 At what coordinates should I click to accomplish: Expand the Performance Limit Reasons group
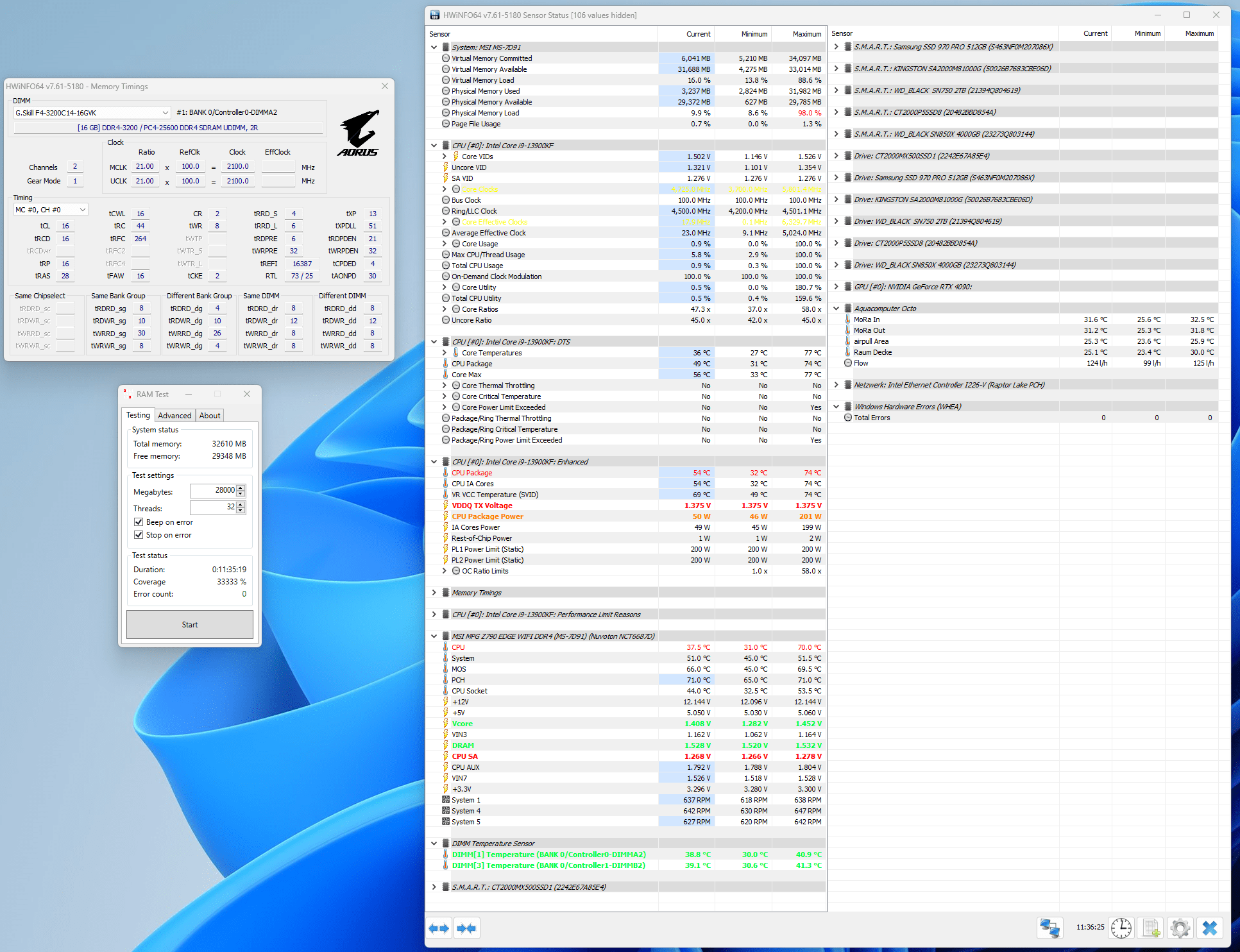point(434,615)
